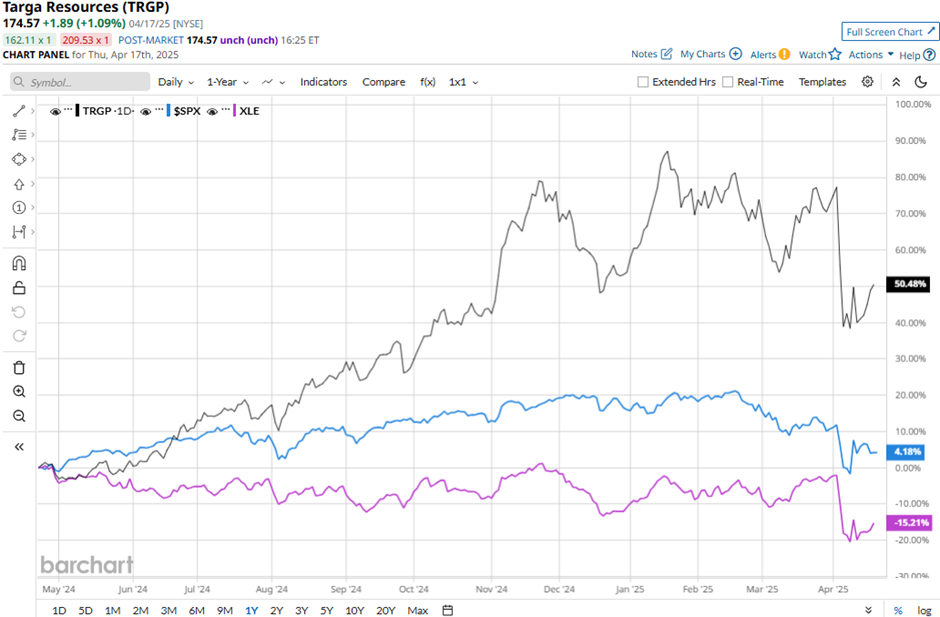This screenshot has width=940, height=617.
Task: Open the Daily frequency dropdown
Action: coord(176,82)
